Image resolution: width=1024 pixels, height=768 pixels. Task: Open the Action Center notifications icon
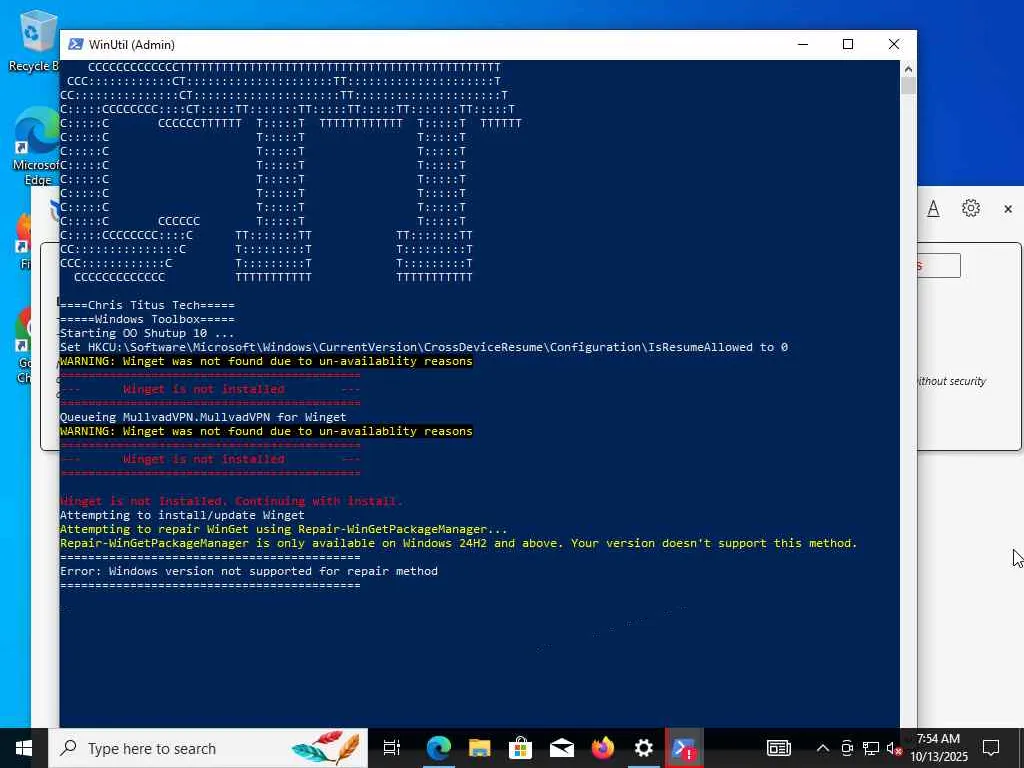[x=991, y=748]
